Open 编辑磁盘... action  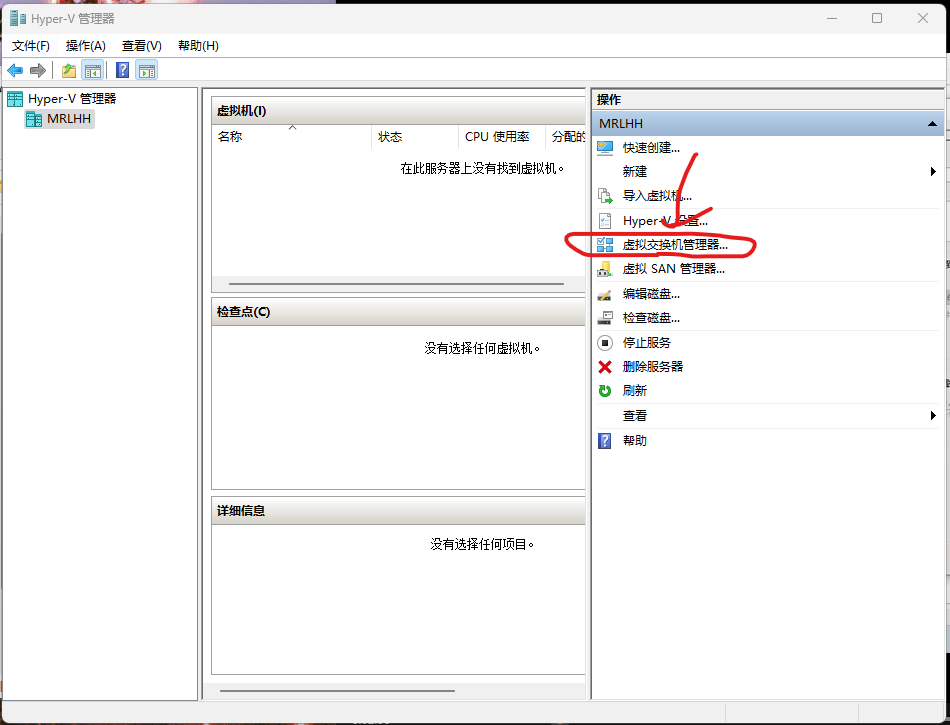651,294
